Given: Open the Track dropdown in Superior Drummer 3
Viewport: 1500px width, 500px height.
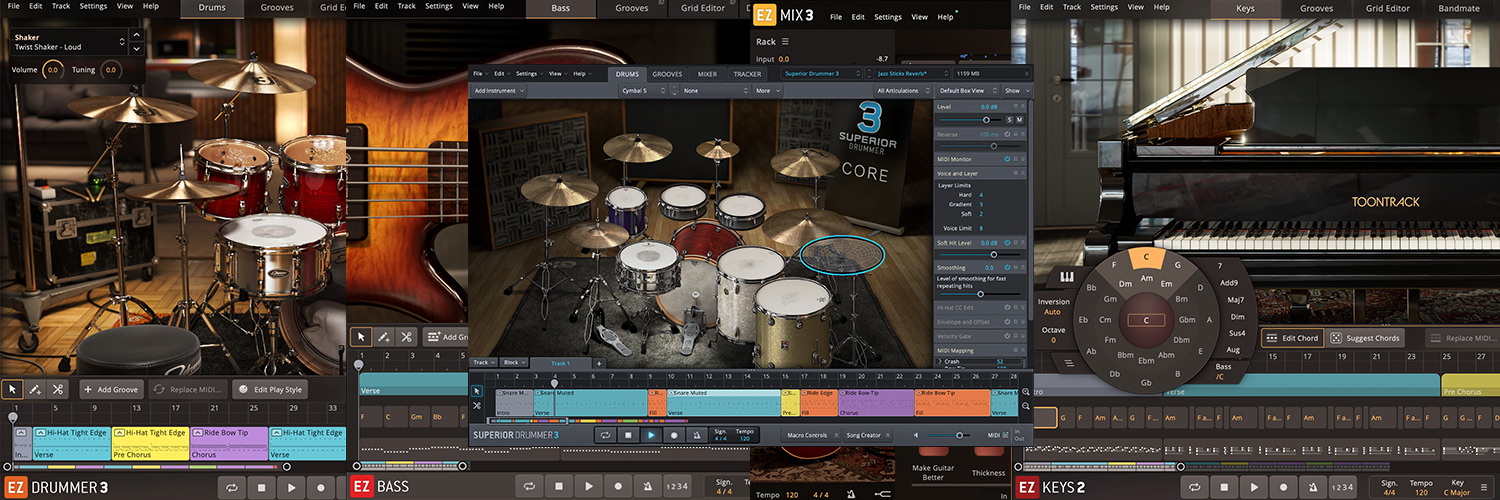Looking at the screenshot, I should pos(484,362).
